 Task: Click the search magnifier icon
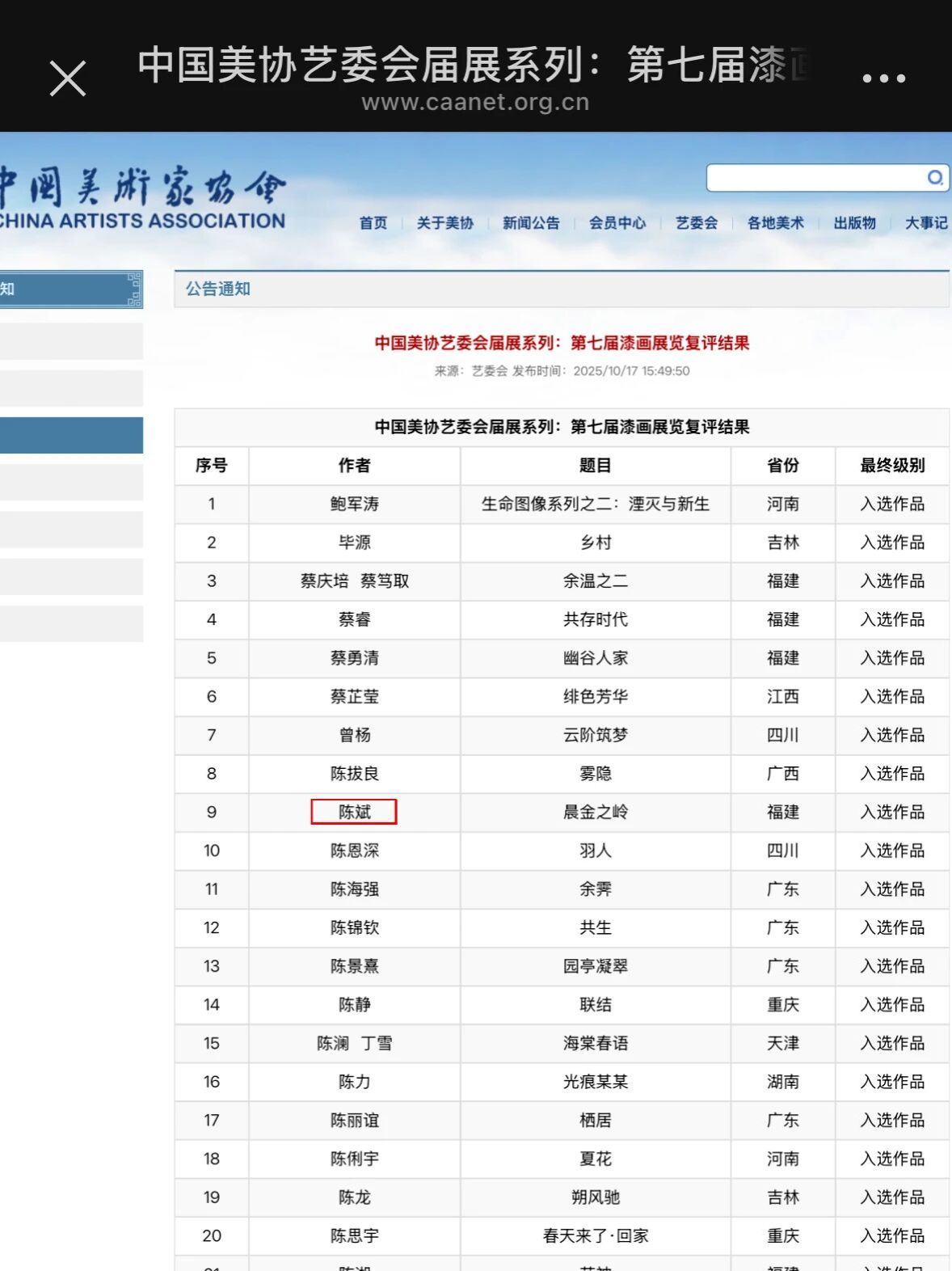(934, 177)
